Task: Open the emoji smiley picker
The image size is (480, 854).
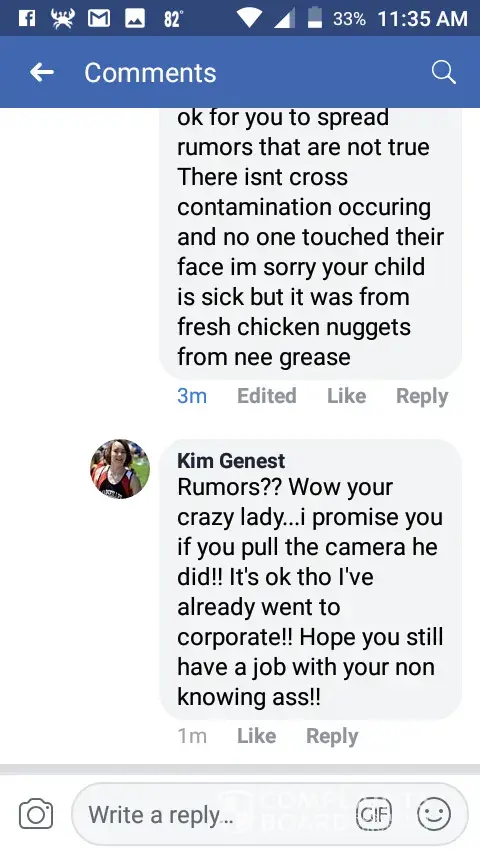Action: point(434,814)
